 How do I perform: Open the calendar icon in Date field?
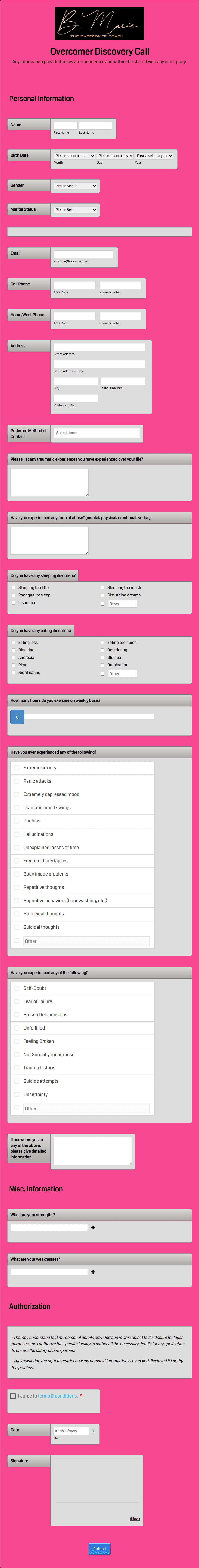point(93,1431)
